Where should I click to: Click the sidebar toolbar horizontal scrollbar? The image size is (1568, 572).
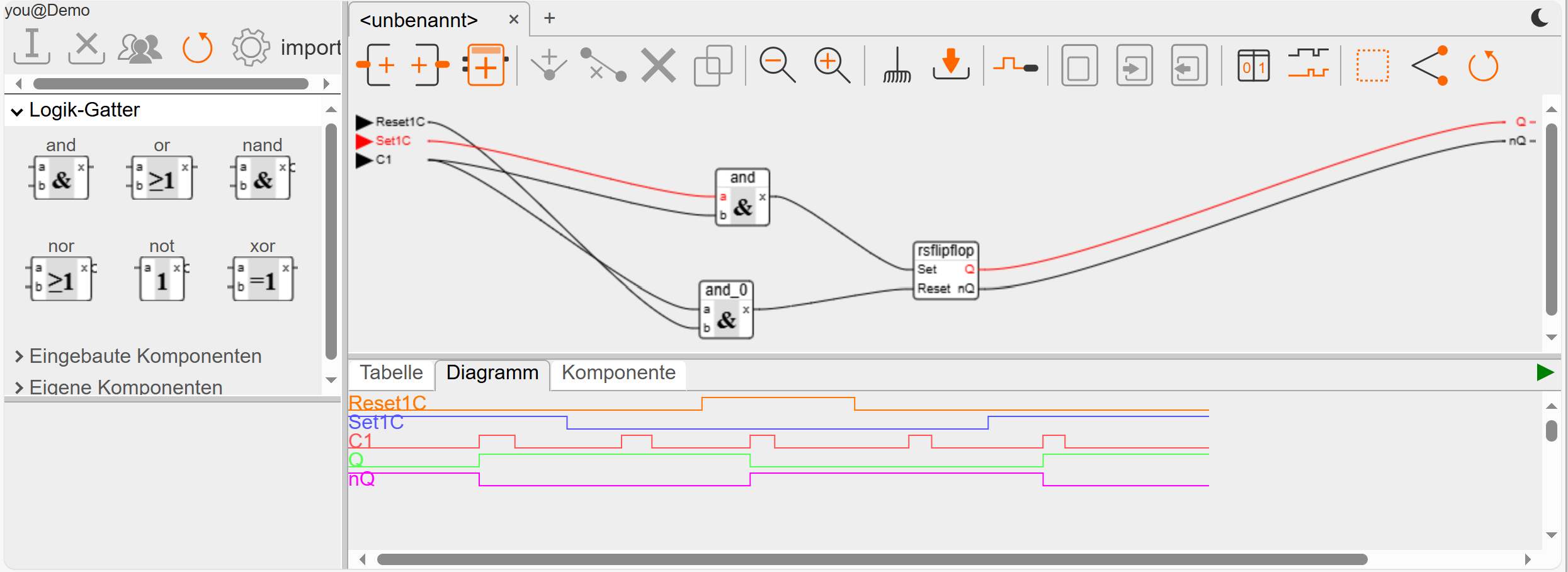point(171,84)
